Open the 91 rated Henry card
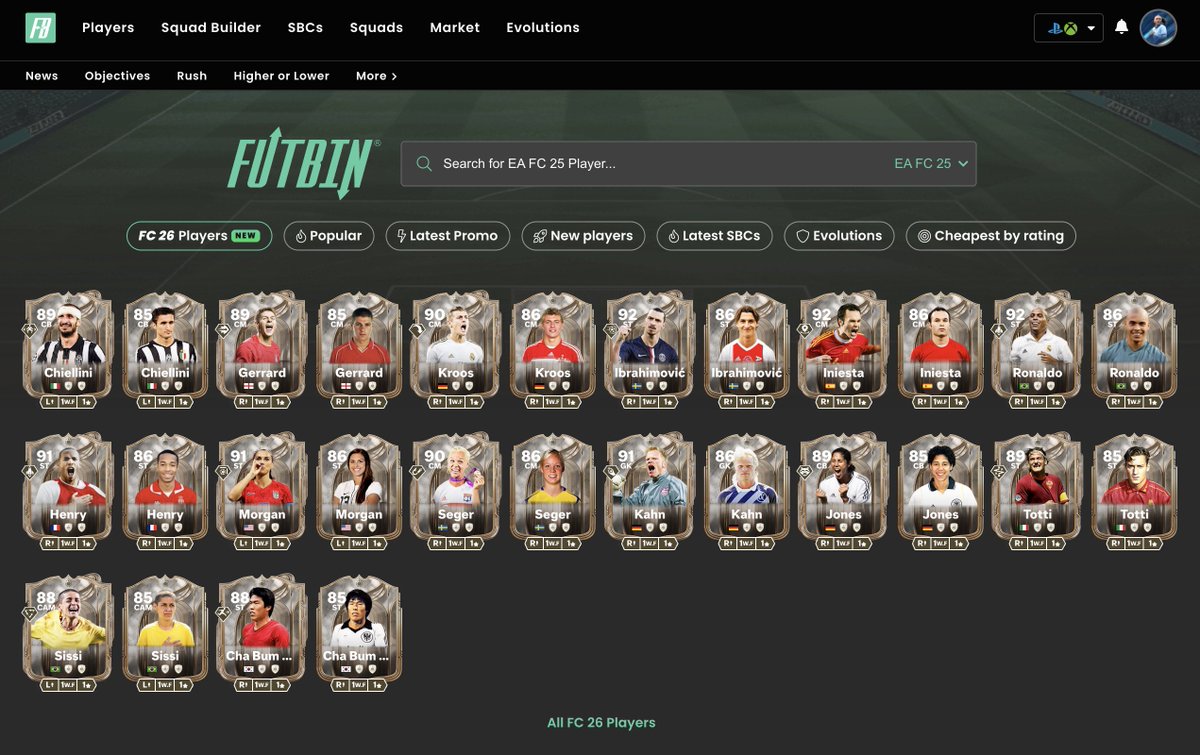 click(x=68, y=492)
